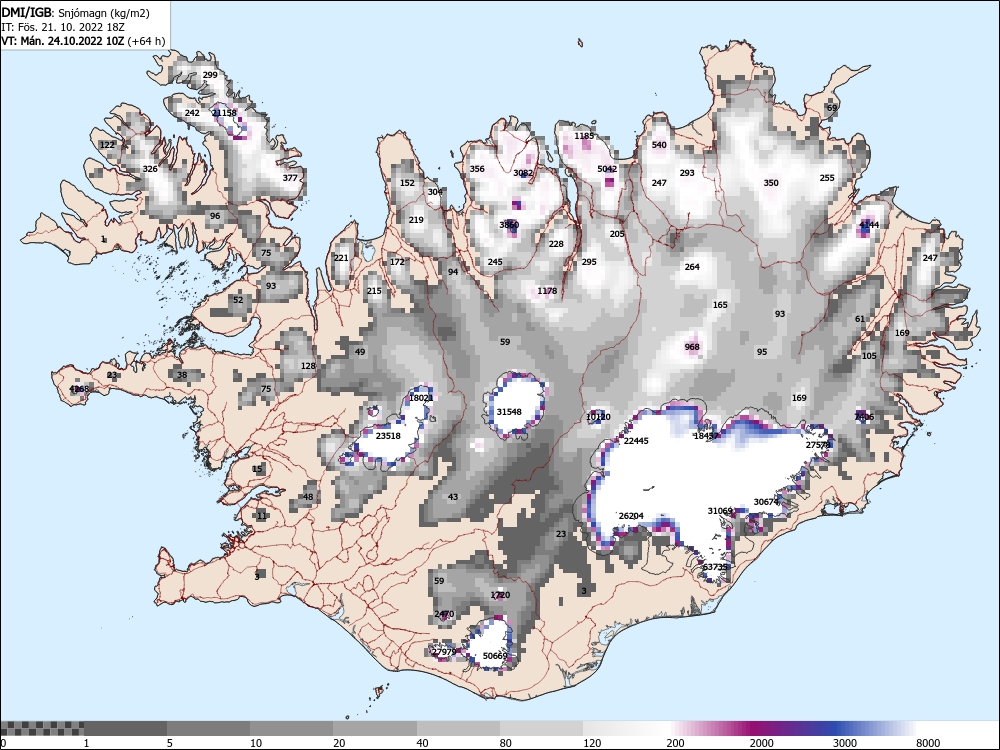Click the map value '1178'

pyautogui.click(x=547, y=291)
